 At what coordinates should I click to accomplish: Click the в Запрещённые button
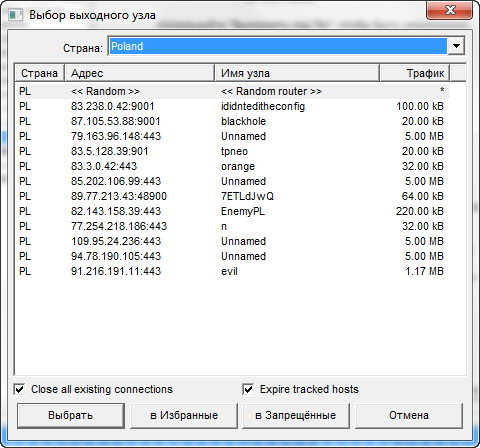pyautogui.click(x=296, y=415)
